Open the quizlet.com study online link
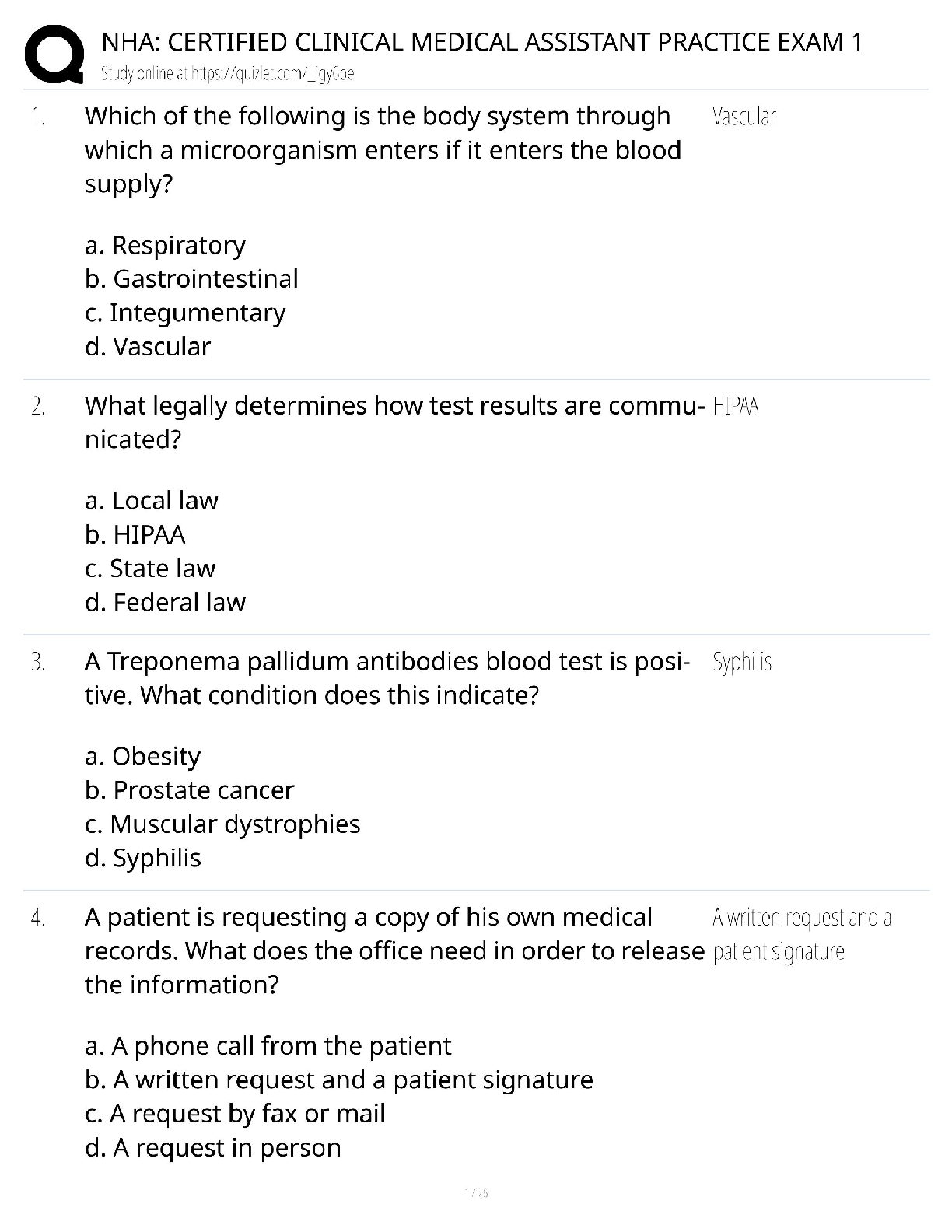 (x=228, y=74)
